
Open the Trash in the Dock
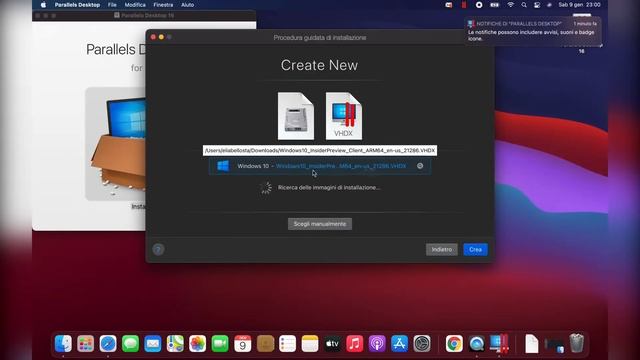(x=576, y=343)
